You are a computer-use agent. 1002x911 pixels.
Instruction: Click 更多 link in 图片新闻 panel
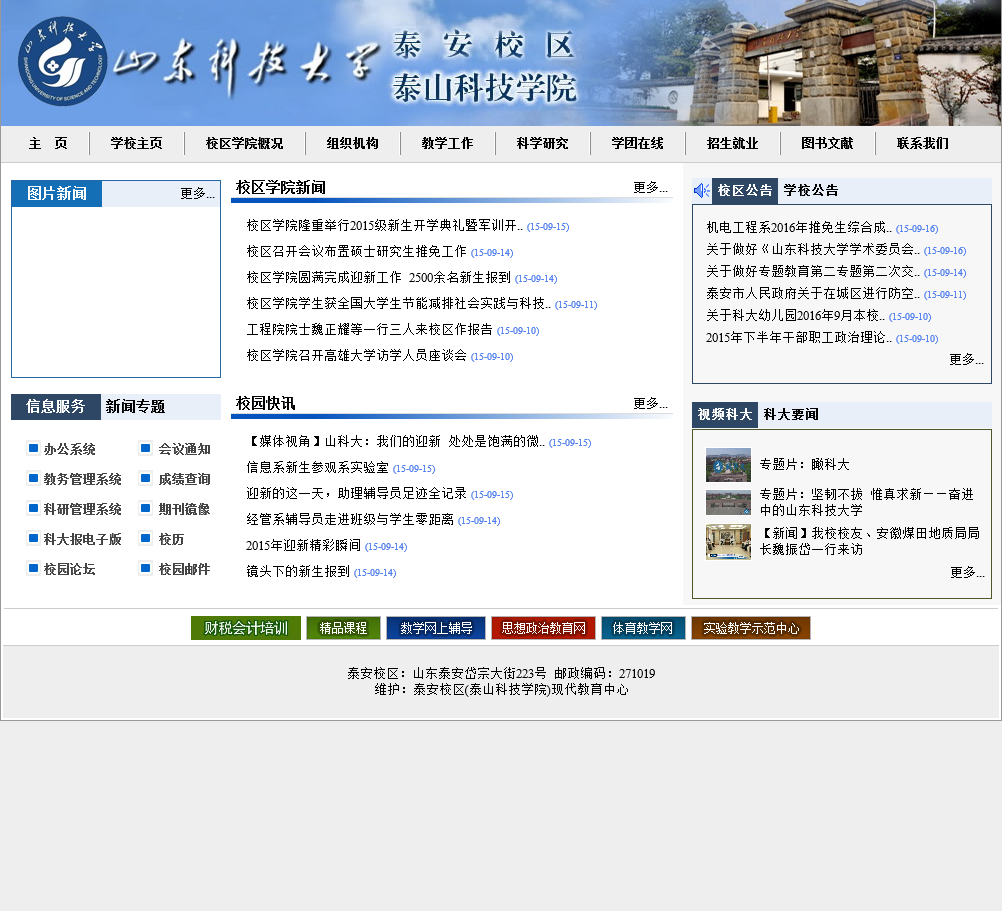click(197, 194)
